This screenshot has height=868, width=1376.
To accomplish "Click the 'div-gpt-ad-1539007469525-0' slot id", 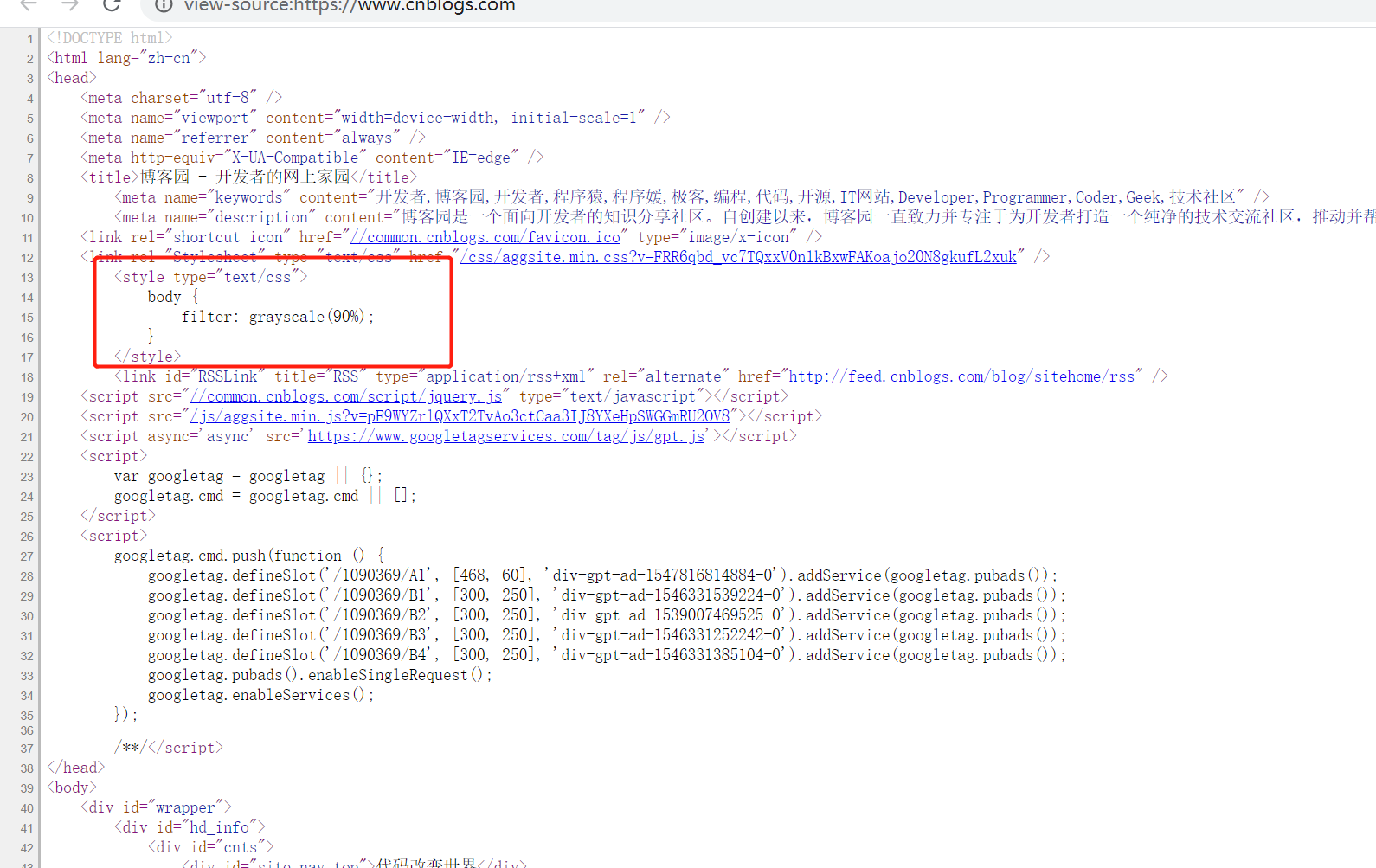I will (x=672, y=615).
